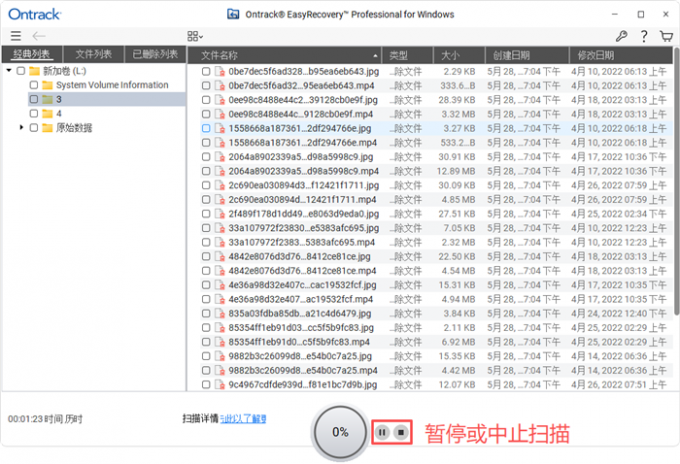The width and height of the screenshot is (680, 464).
Task: Click file icon of 4842e8076d3d76...8412ce81ce.jpg
Action: tap(220, 257)
